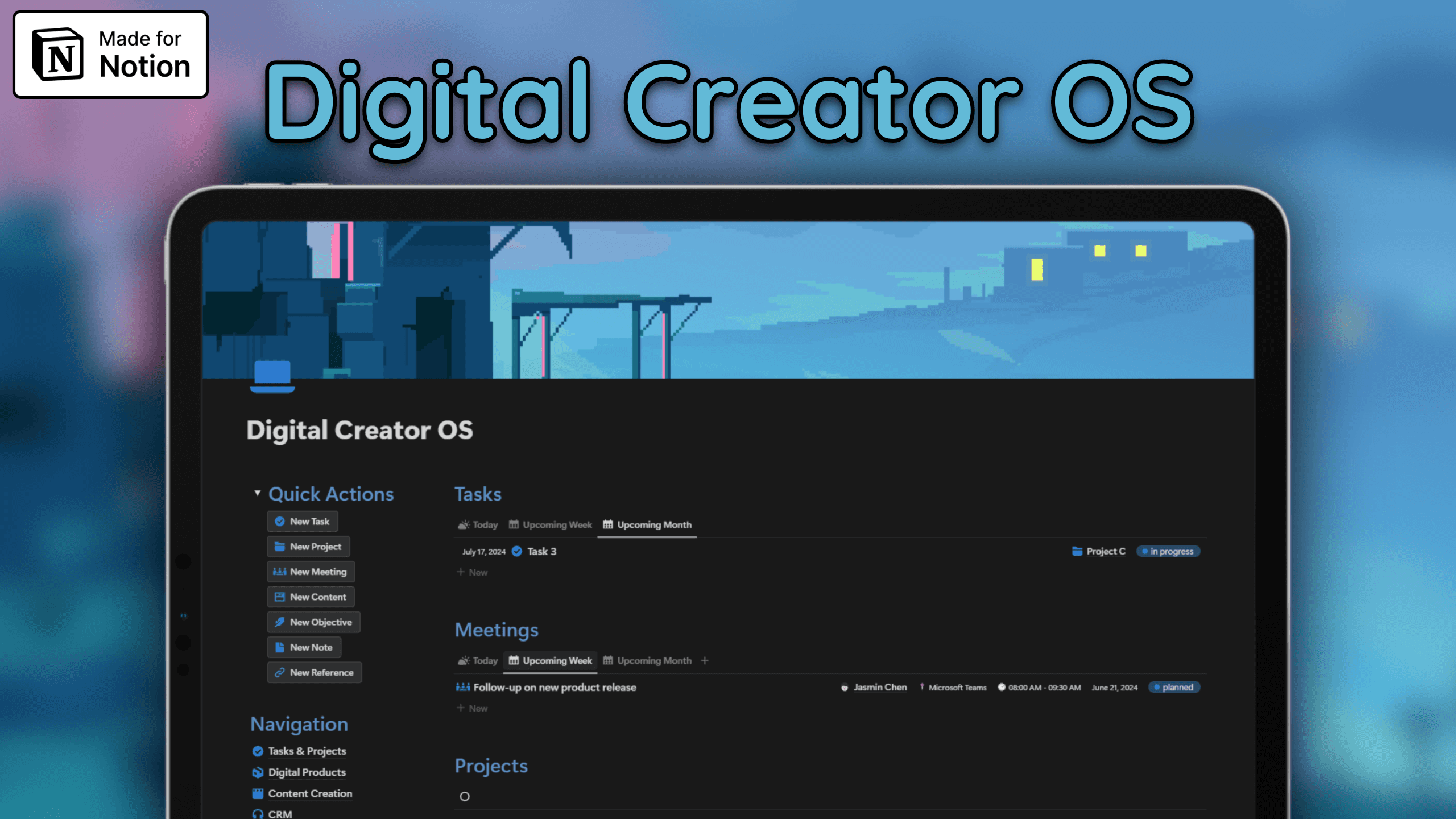Click the Navigation heading
1456x819 pixels.
click(x=299, y=724)
